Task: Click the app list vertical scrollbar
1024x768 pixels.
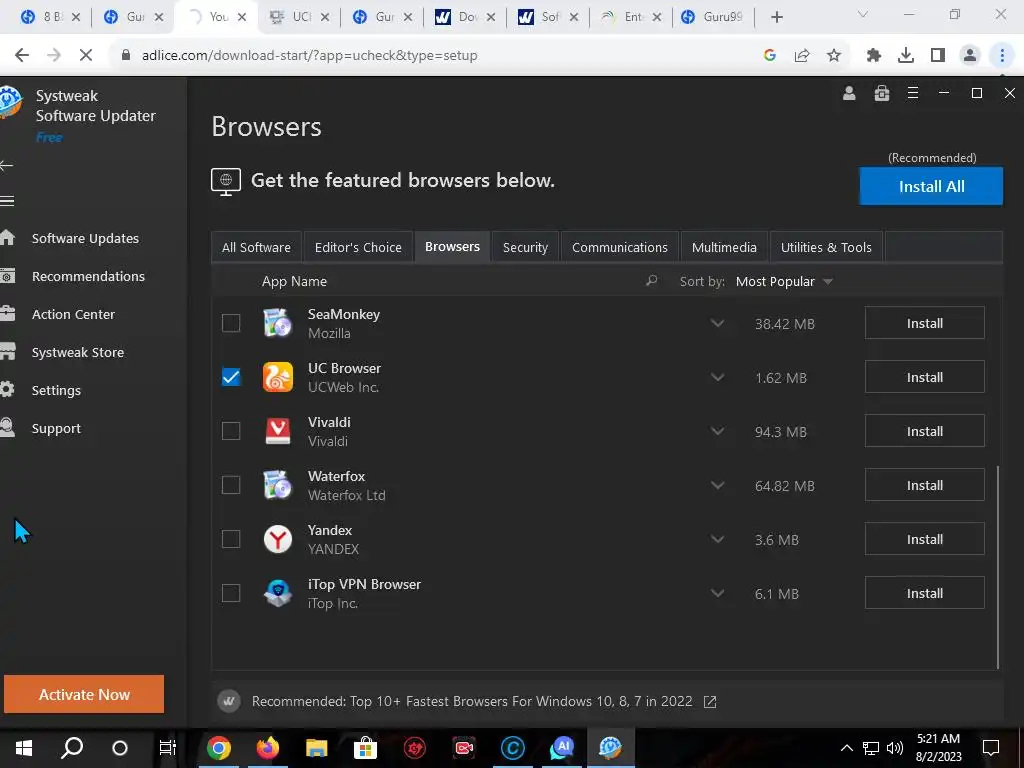Action: pyautogui.click(x=999, y=567)
